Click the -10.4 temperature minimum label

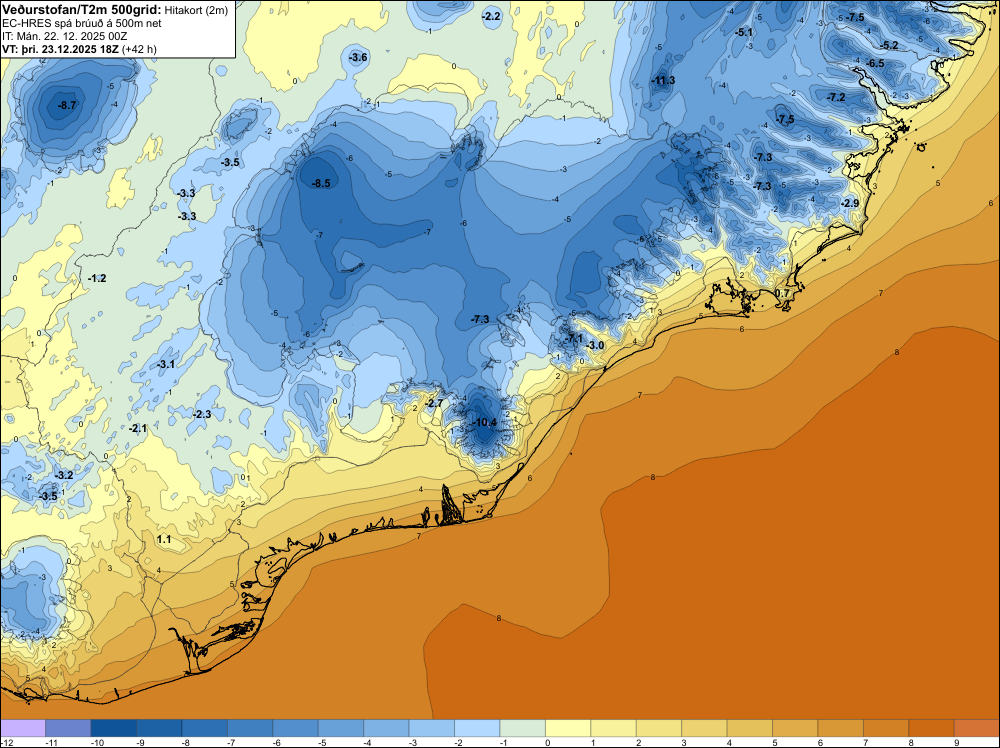485,422
